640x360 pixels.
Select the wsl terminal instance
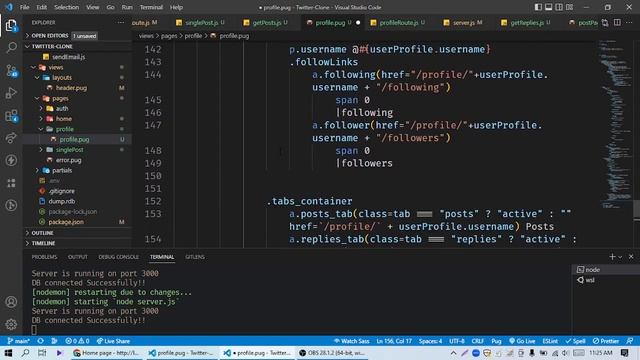[590, 280]
